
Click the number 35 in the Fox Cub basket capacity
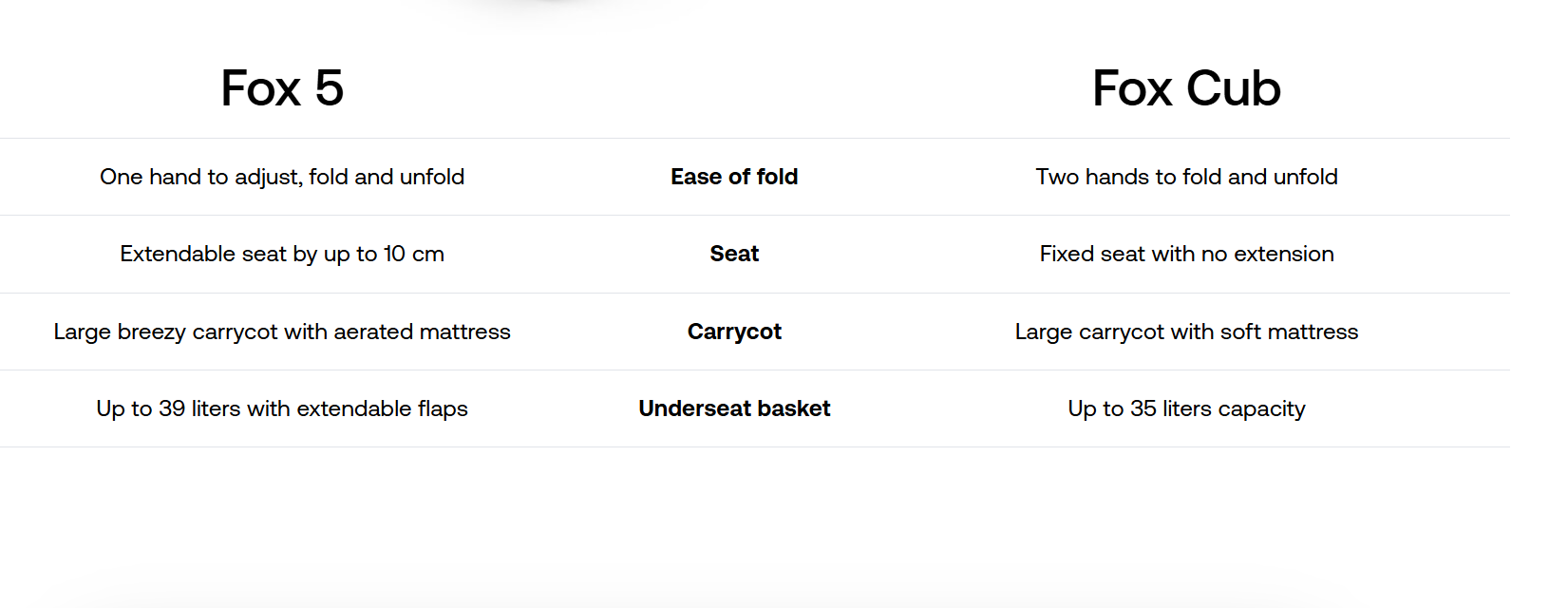(x=1143, y=408)
